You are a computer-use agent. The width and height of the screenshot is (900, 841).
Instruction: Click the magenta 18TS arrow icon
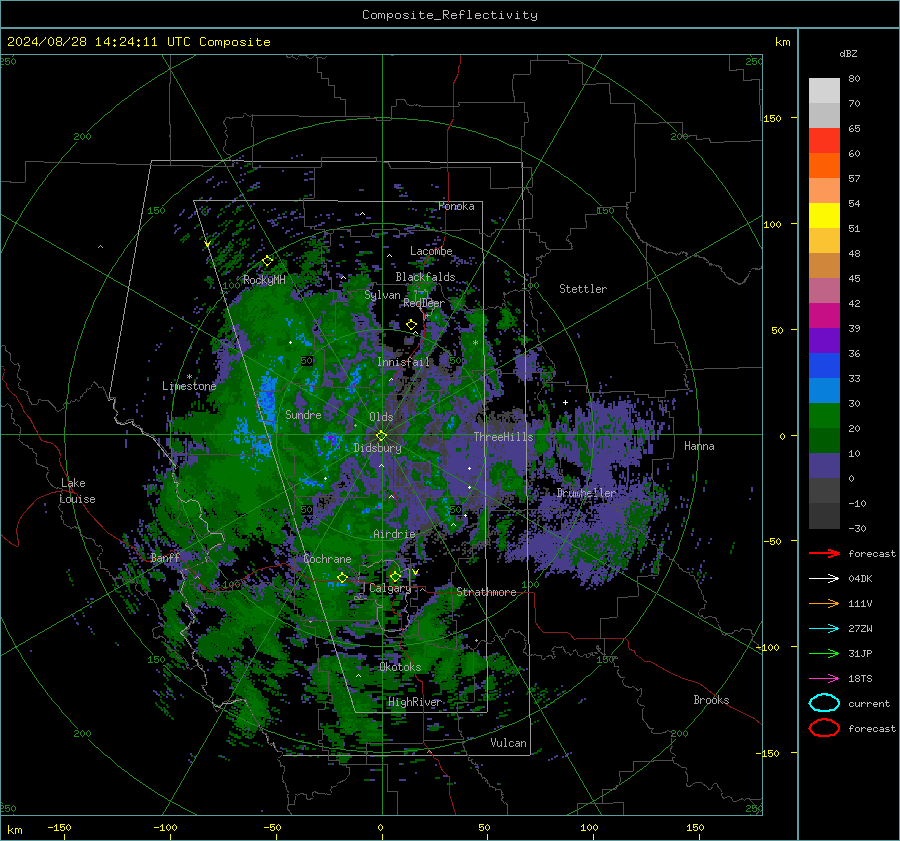point(824,679)
